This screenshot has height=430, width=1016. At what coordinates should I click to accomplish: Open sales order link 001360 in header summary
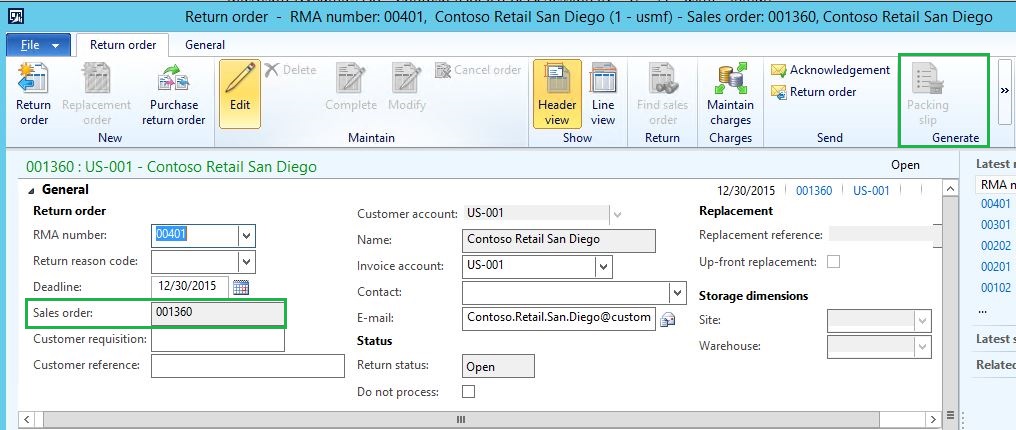coord(814,191)
